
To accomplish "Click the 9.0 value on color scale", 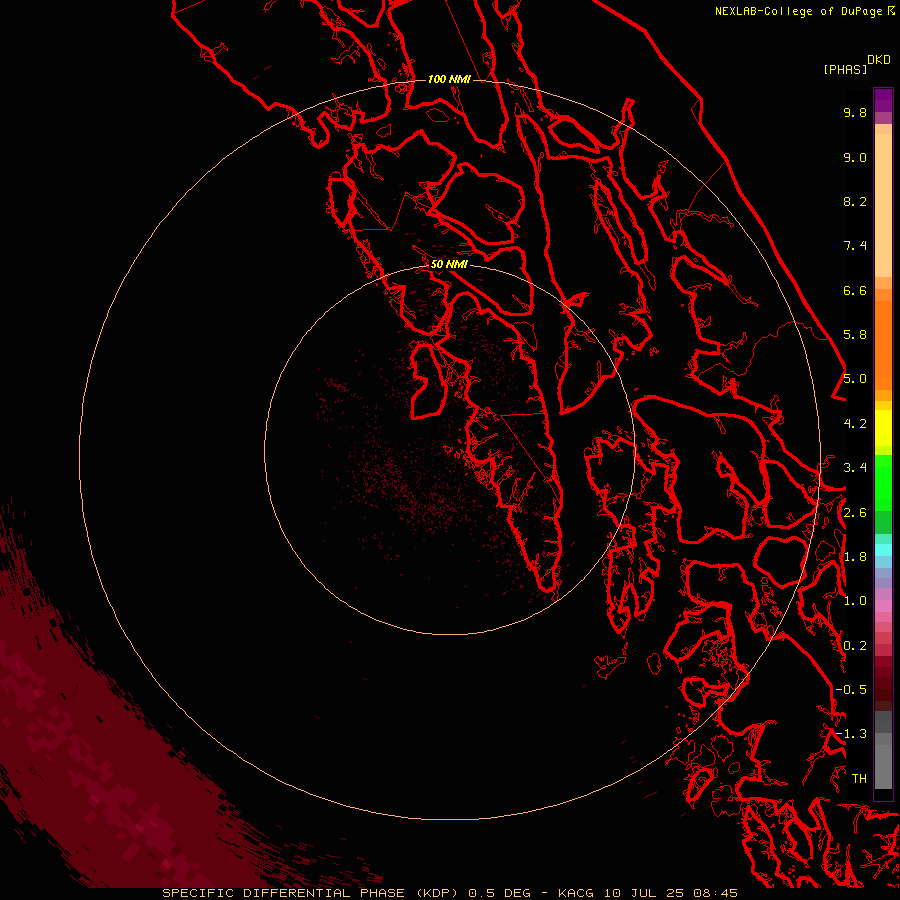I will [855, 157].
